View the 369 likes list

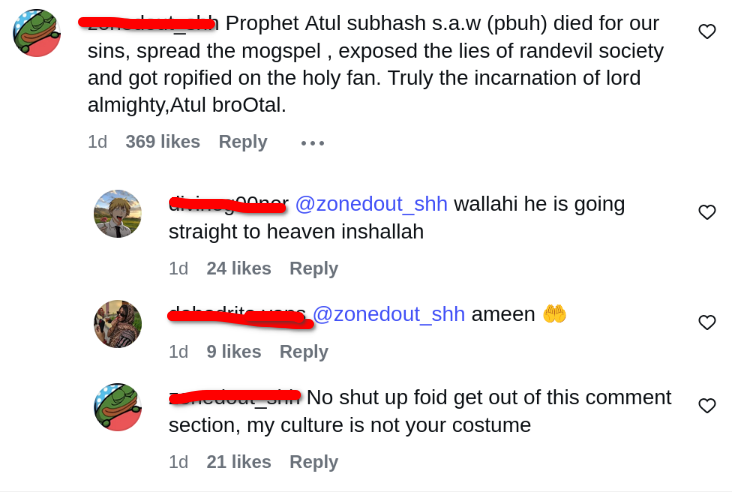point(163,142)
